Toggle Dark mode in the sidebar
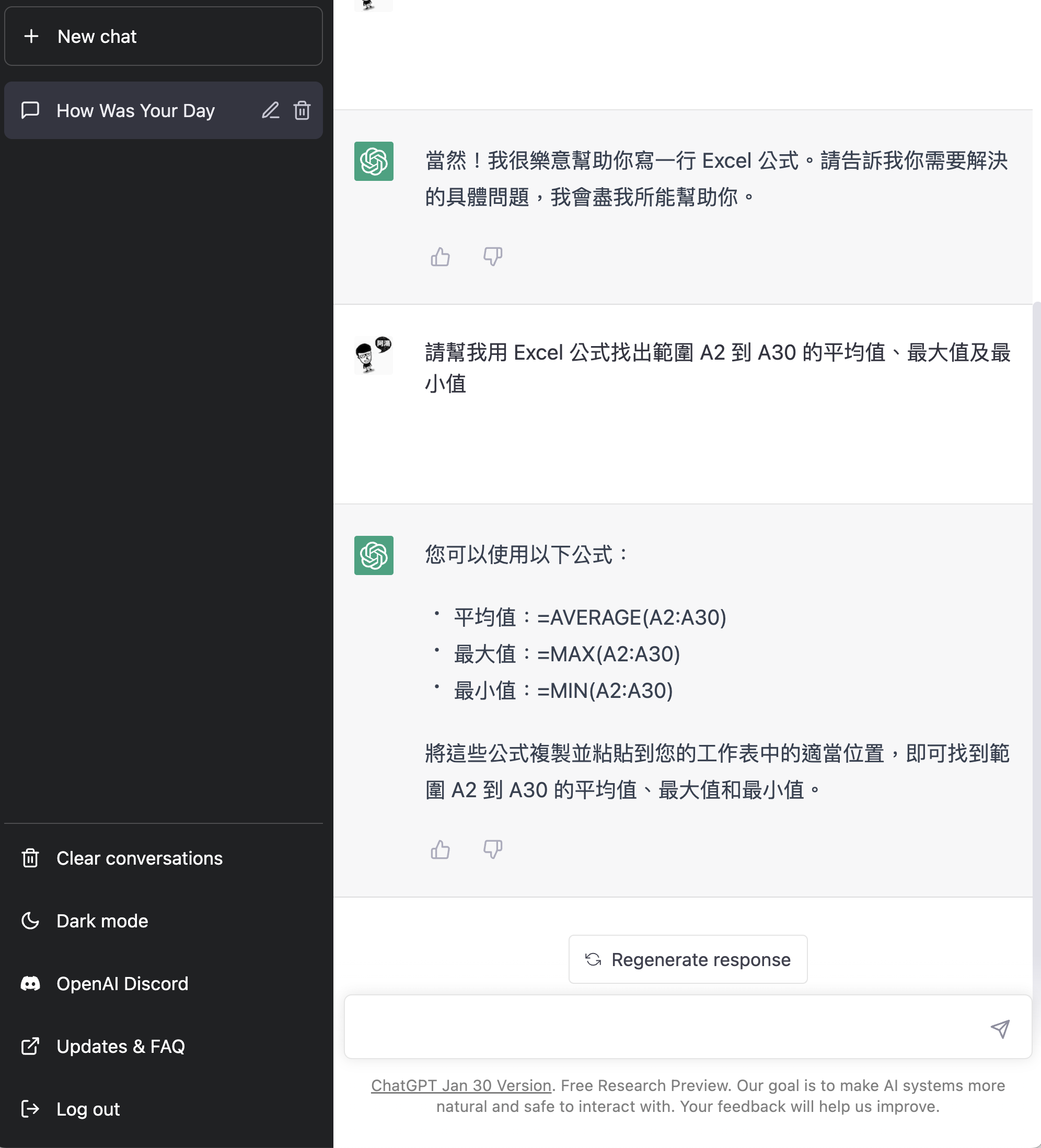1041x1148 pixels. click(x=102, y=921)
